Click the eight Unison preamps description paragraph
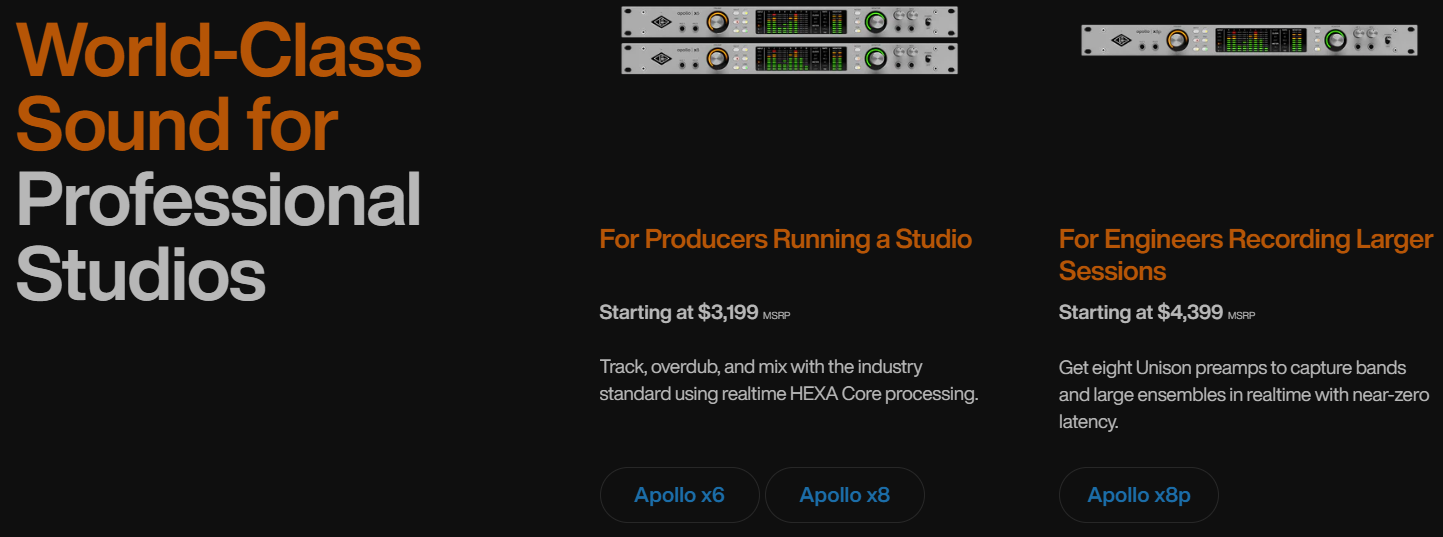The height and width of the screenshot is (537, 1443). [1245, 395]
